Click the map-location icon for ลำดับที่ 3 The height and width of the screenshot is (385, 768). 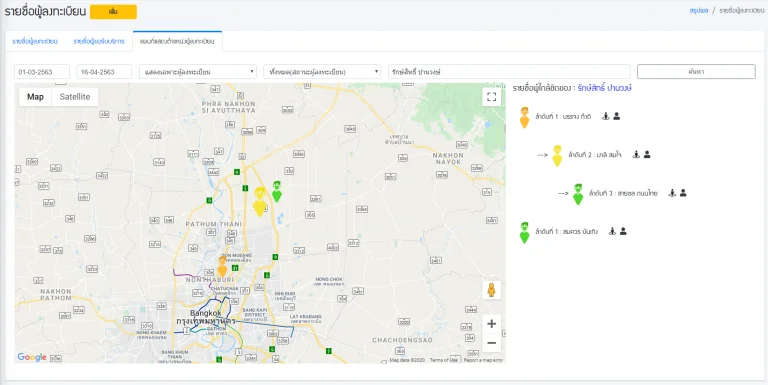tap(672, 193)
